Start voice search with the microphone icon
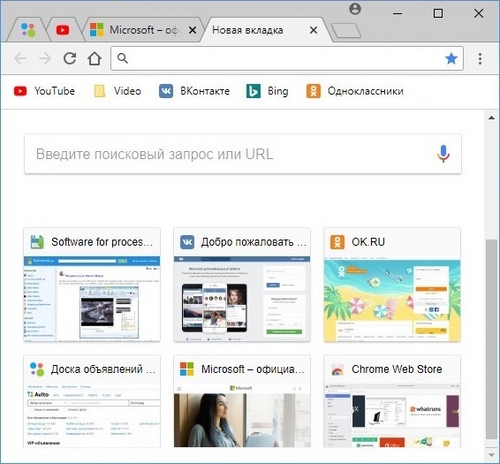Viewport: 500px width, 464px height. tap(443, 154)
